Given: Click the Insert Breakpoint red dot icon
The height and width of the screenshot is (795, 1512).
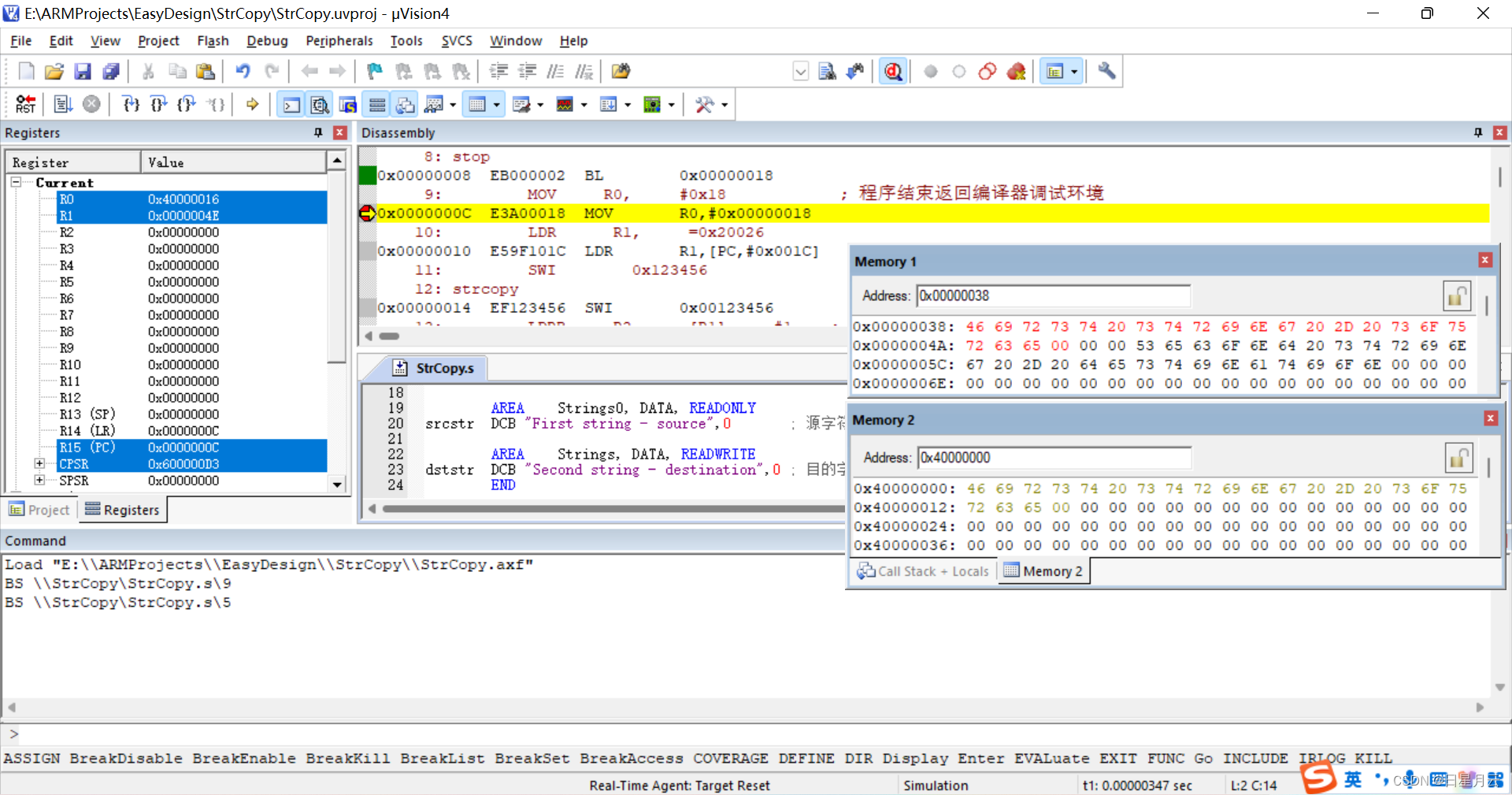Looking at the screenshot, I should 931,72.
